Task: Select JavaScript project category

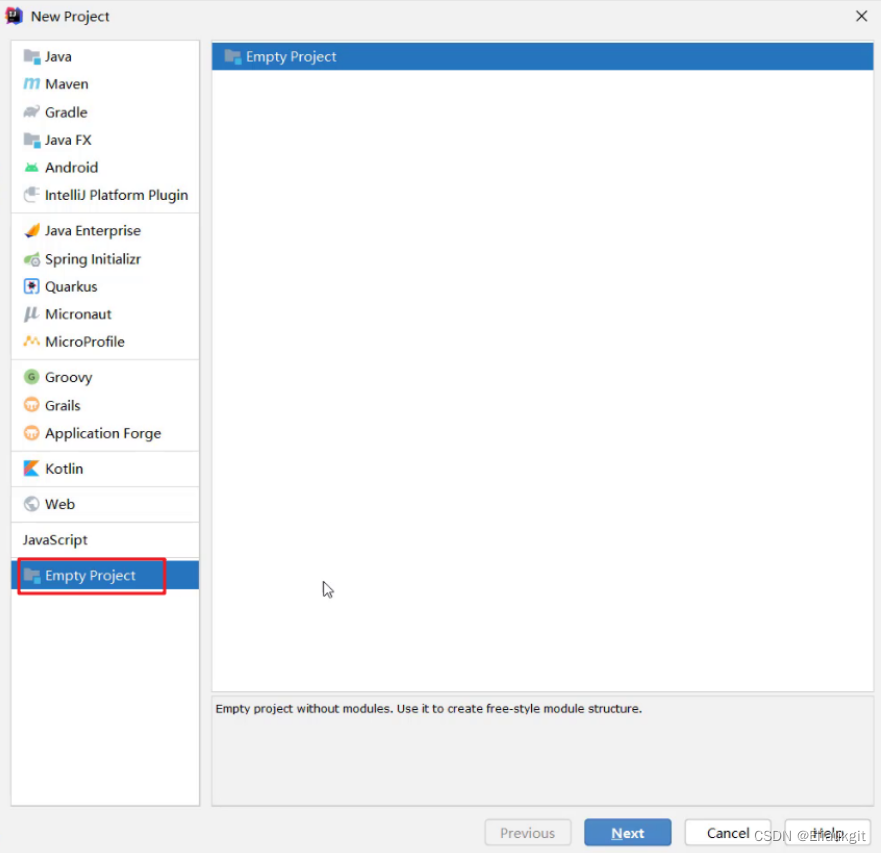Action: tap(55, 540)
